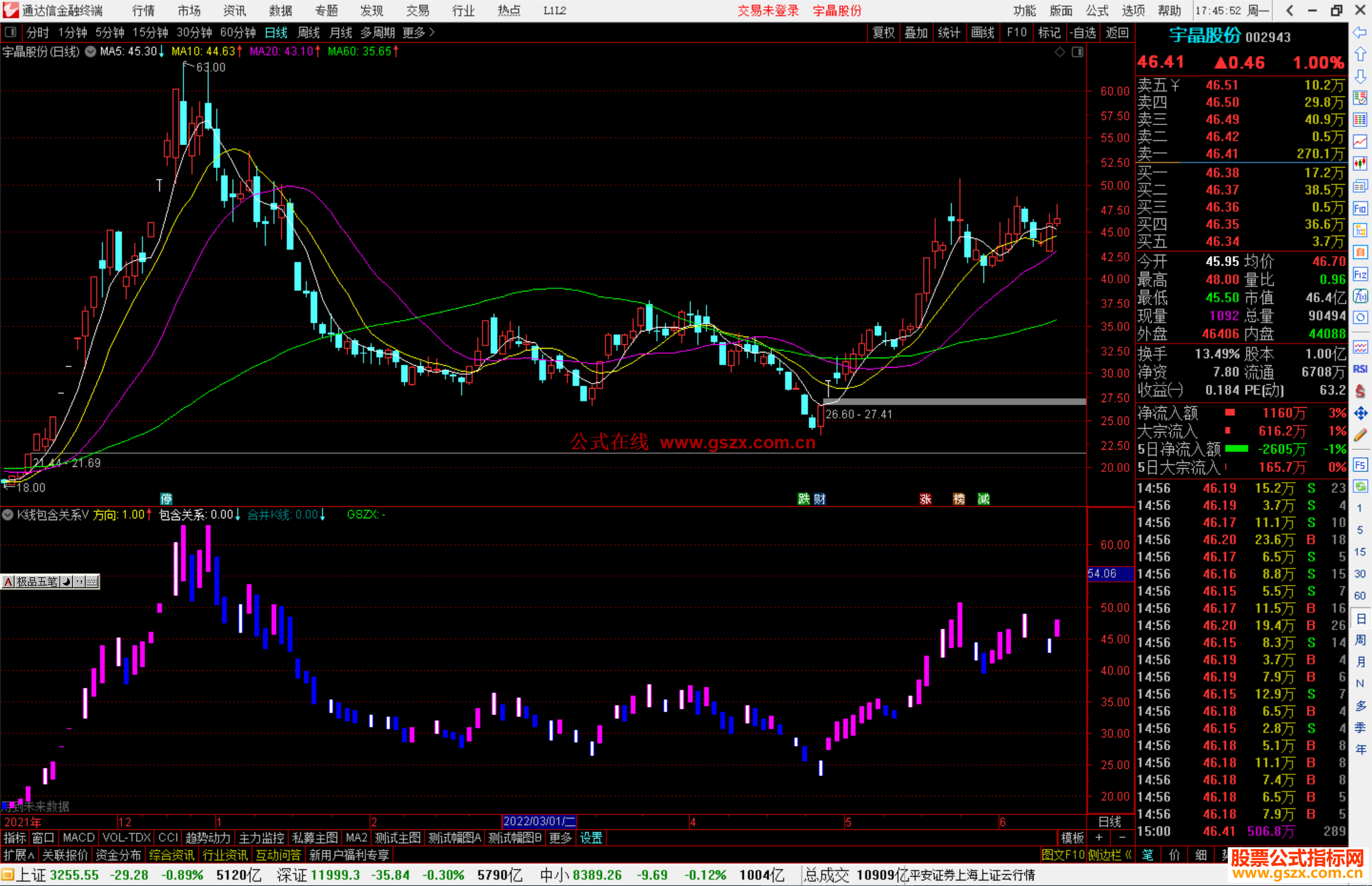Switch to 周线 weekly period
1372x886 pixels.
(x=309, y=32)
